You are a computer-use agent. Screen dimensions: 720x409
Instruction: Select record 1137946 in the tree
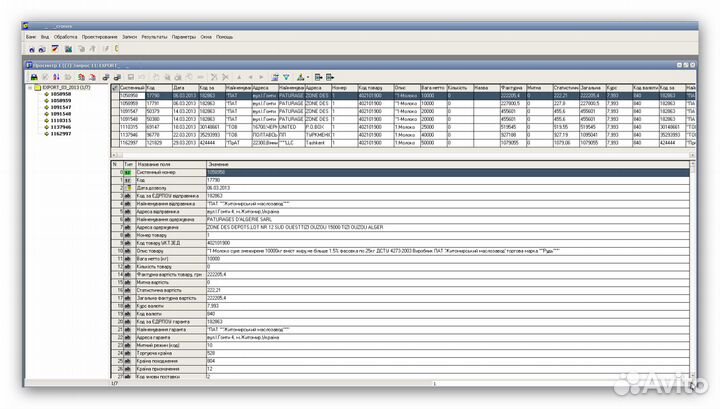click(61, 127)
